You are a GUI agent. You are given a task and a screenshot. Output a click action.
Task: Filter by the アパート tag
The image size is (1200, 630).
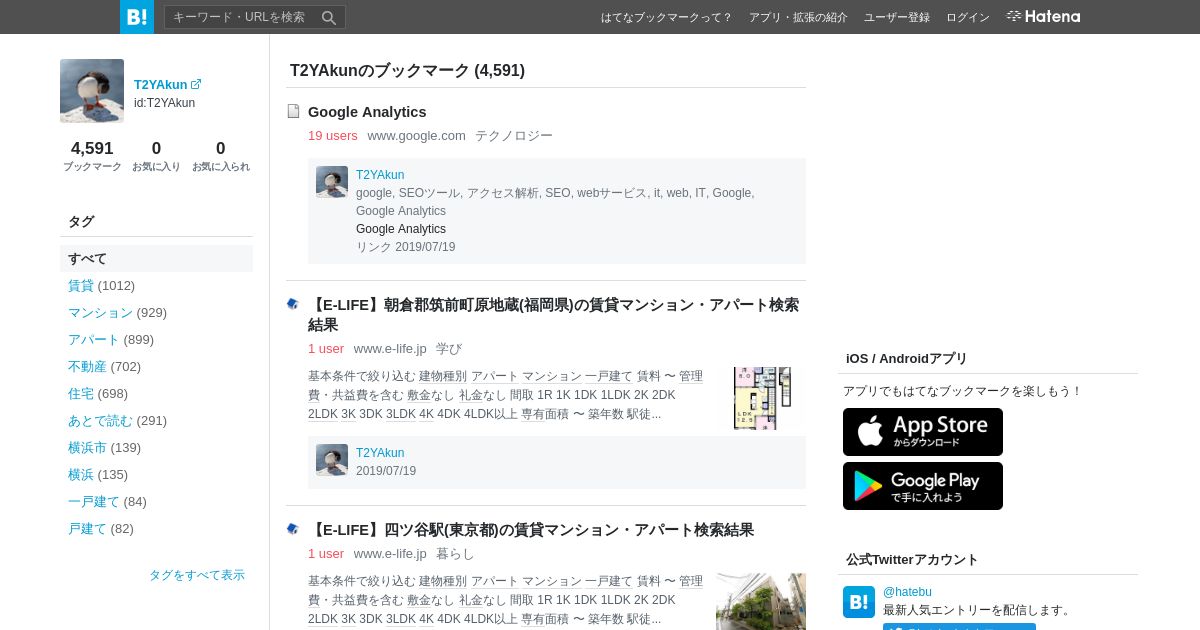pos(94,339)
